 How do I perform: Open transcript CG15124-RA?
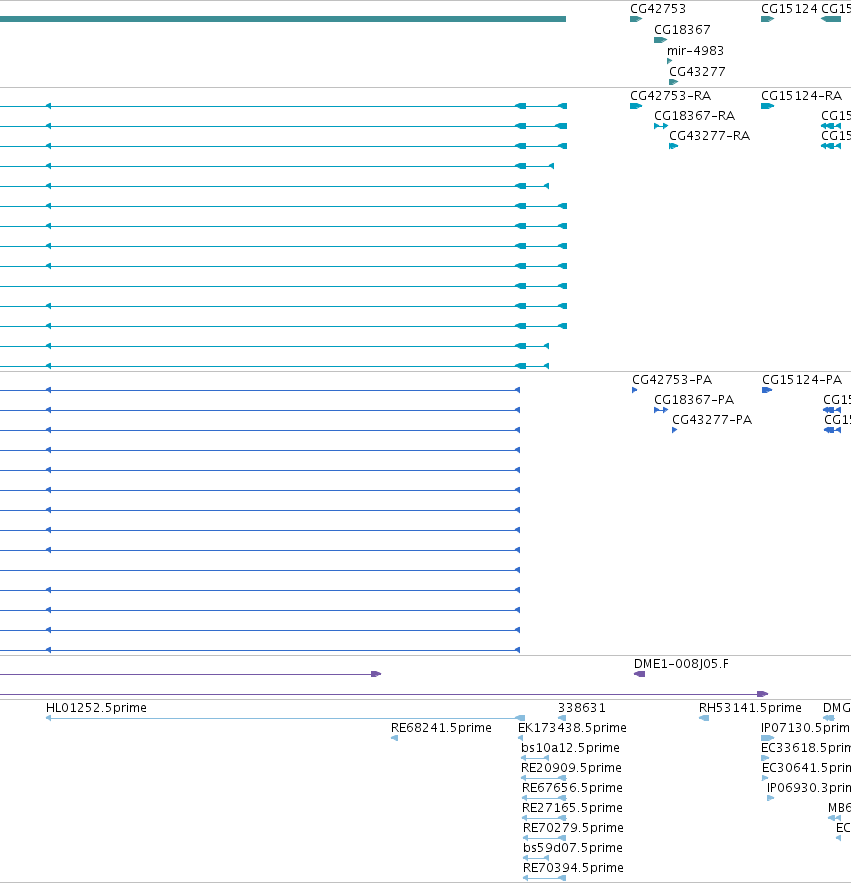pos(801,95)
